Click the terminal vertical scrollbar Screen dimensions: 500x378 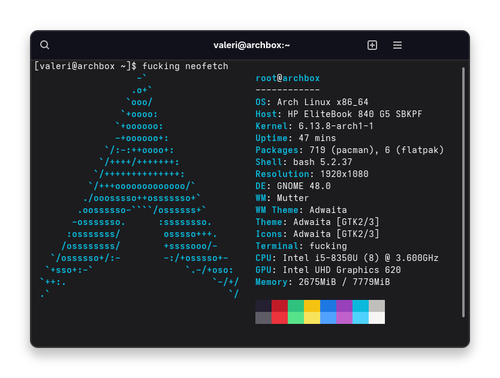463,192
